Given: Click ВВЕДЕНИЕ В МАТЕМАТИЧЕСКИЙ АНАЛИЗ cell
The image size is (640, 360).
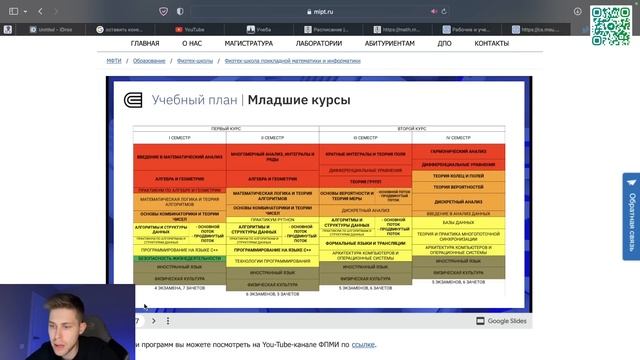Looking at the screenshot, I should (x=180, y=157).
